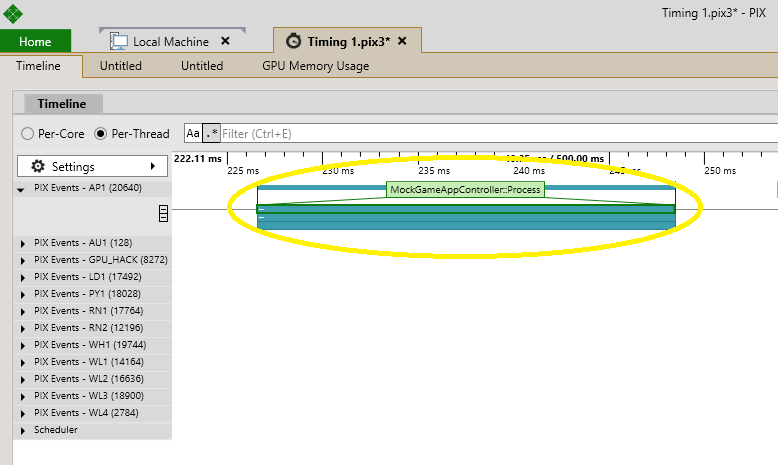Click the Settings gear icon

38,166
